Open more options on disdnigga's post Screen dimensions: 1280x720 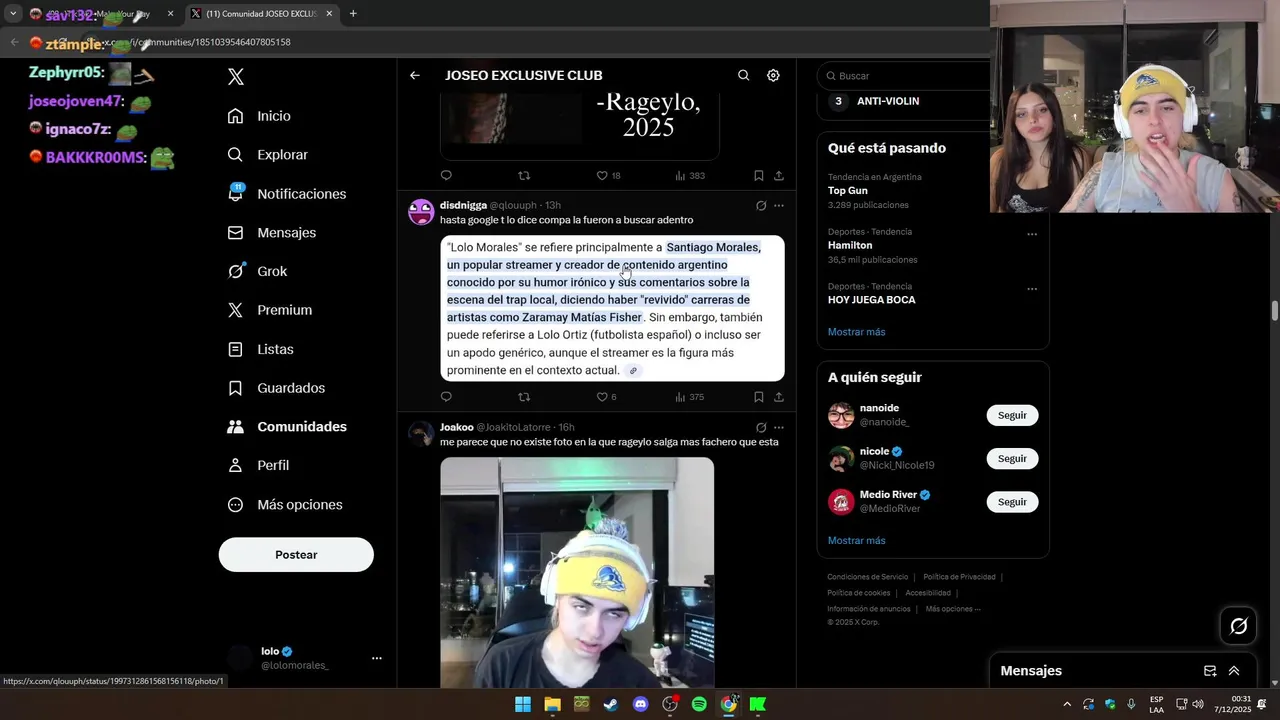779,205
